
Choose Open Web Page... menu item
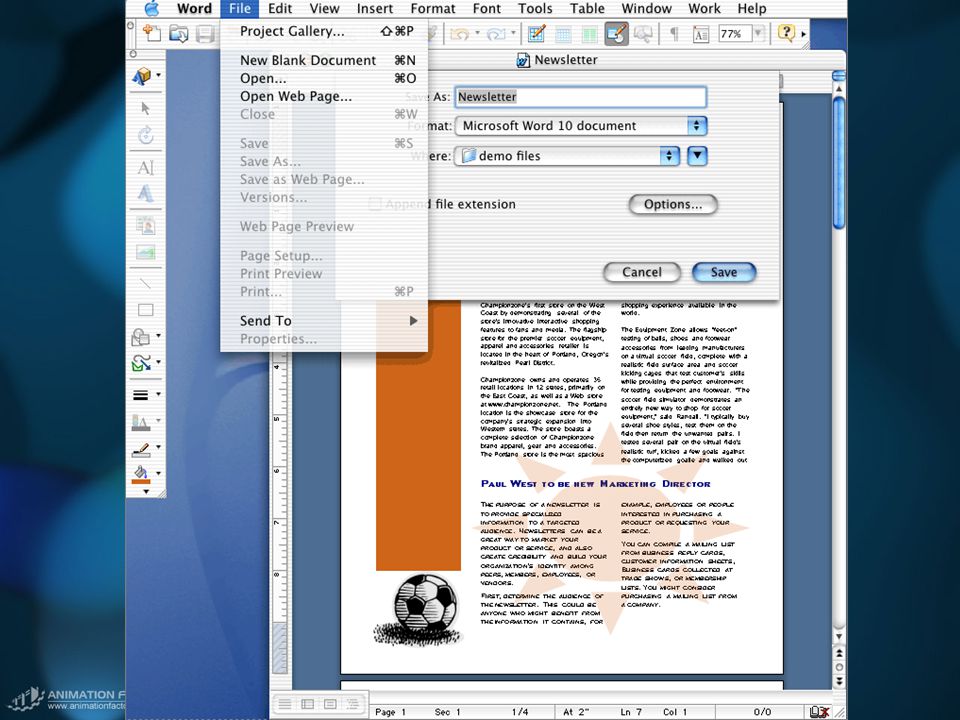pyautogui.click(x=324, y=96)
